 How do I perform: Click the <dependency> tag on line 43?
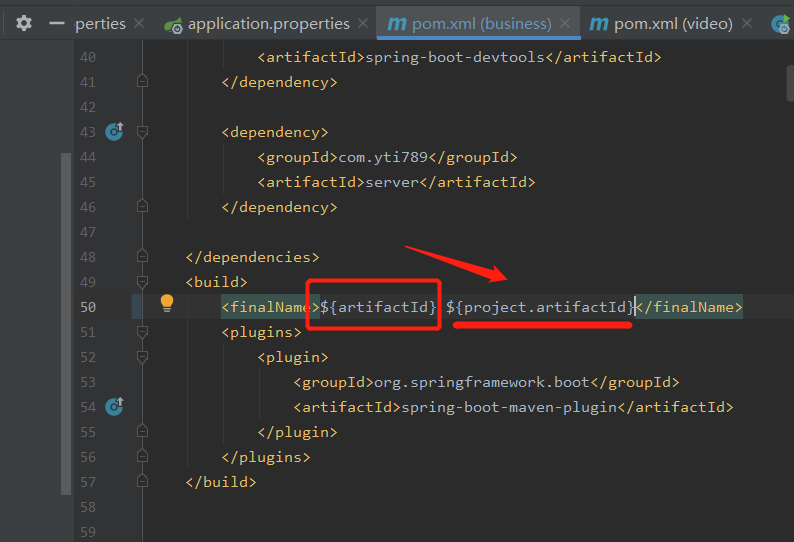point(275,133)
